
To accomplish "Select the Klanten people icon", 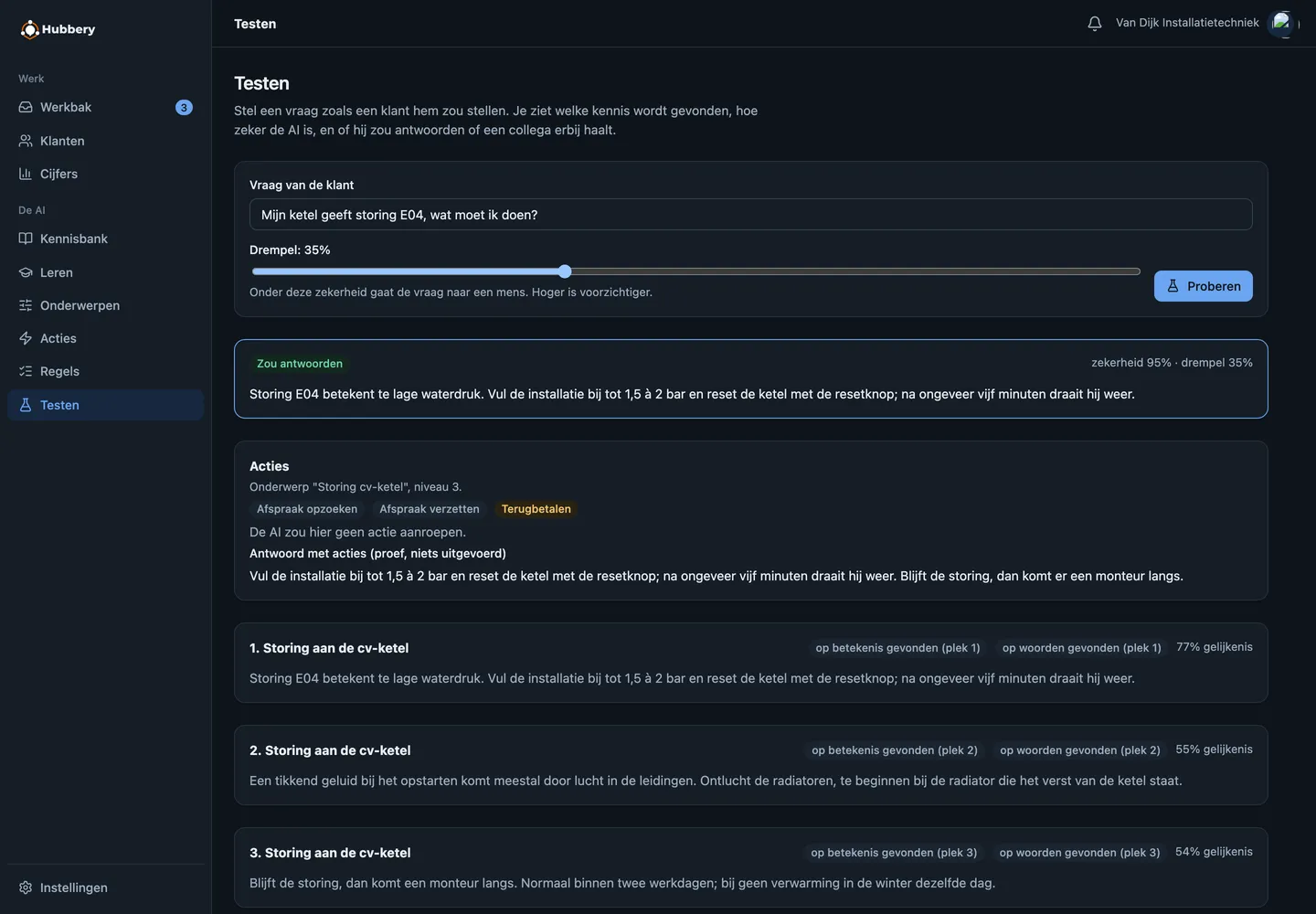I will tap(26, 141).
